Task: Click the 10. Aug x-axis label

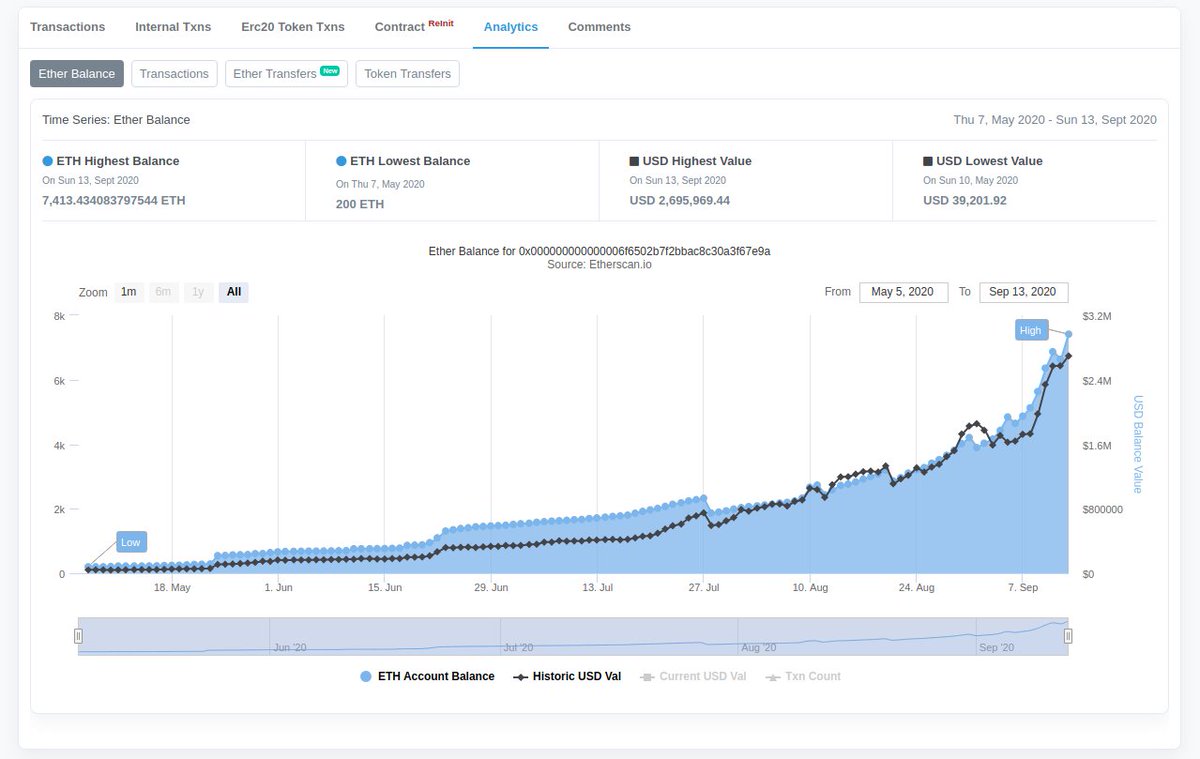Action: (x=811, y=588)
